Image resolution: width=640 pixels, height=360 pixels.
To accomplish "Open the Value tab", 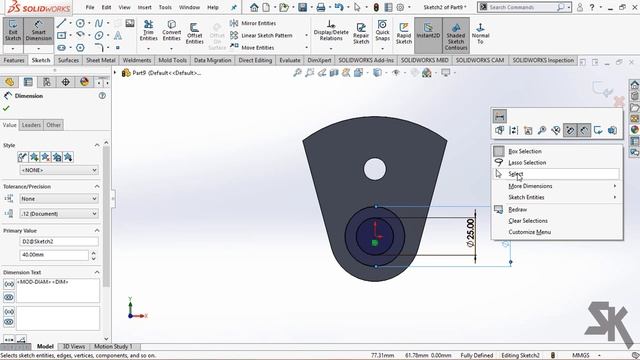I will tap(9, 125).
